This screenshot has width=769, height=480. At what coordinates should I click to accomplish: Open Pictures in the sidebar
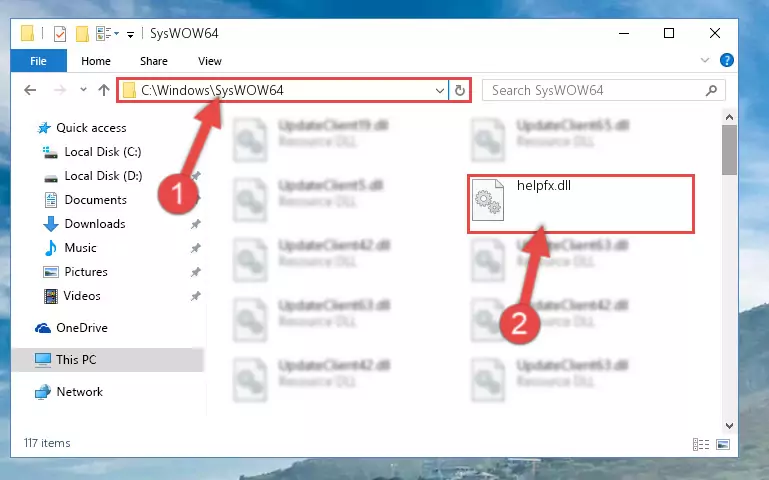point(86,272)
